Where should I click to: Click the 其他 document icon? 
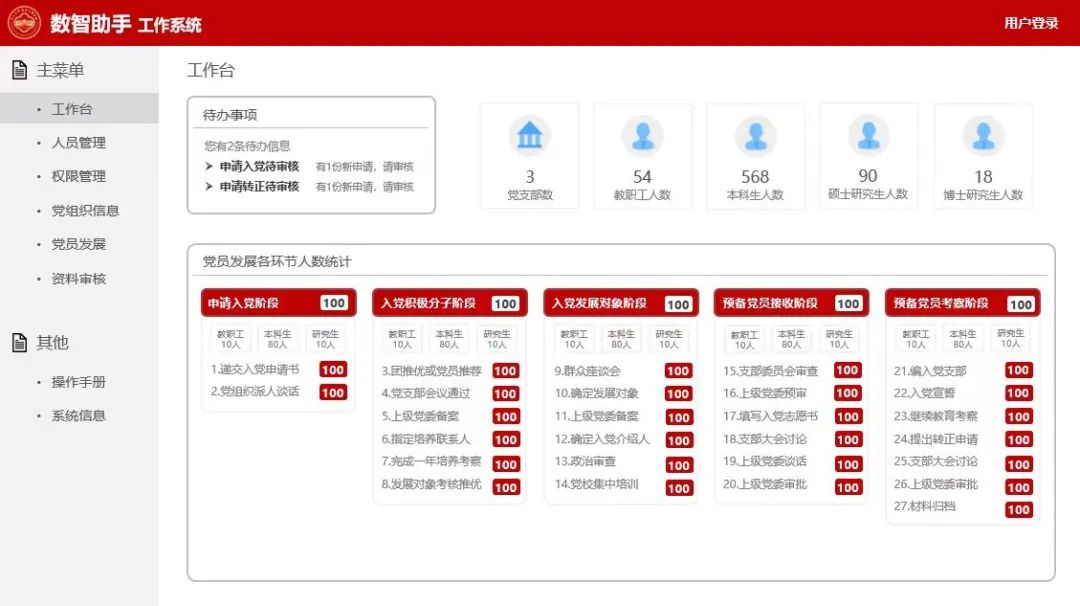click(x=19, y=343)
